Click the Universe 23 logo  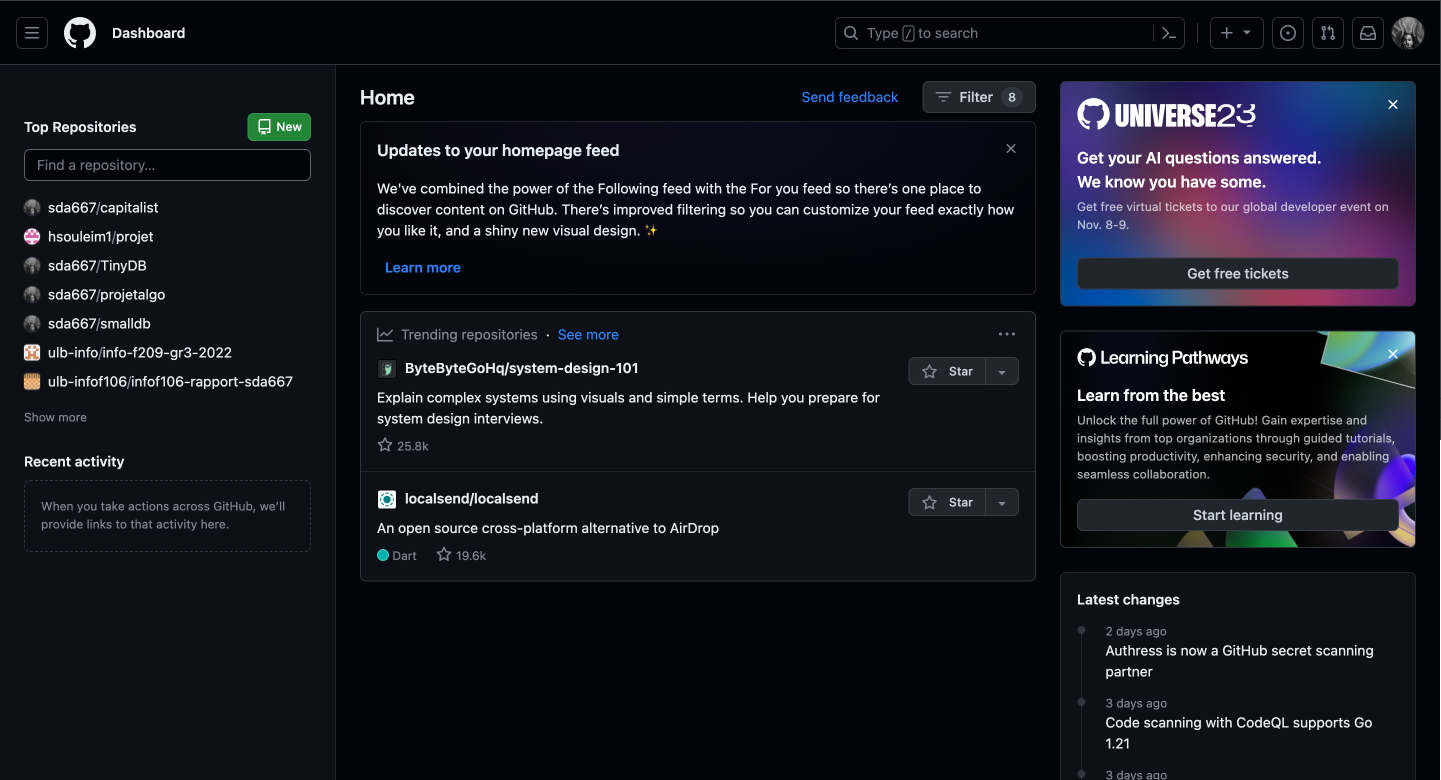[x=1166, y=115]
